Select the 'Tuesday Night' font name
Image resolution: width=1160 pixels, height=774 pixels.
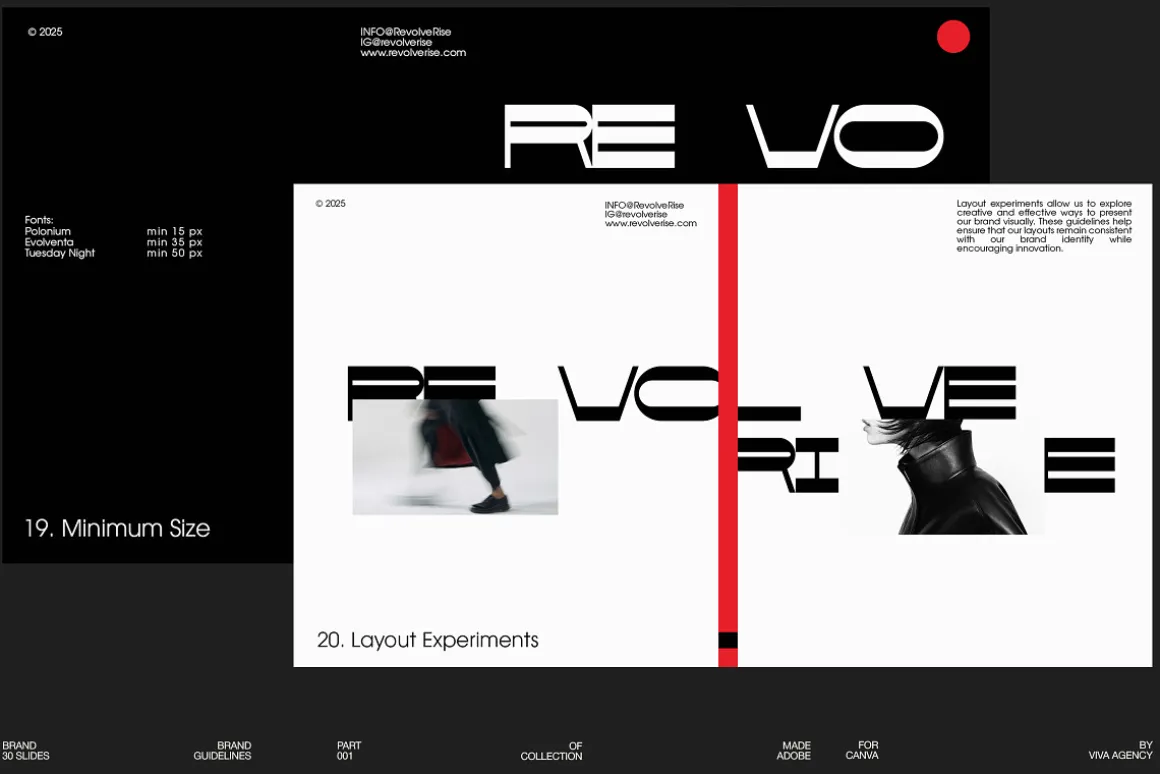60,253
